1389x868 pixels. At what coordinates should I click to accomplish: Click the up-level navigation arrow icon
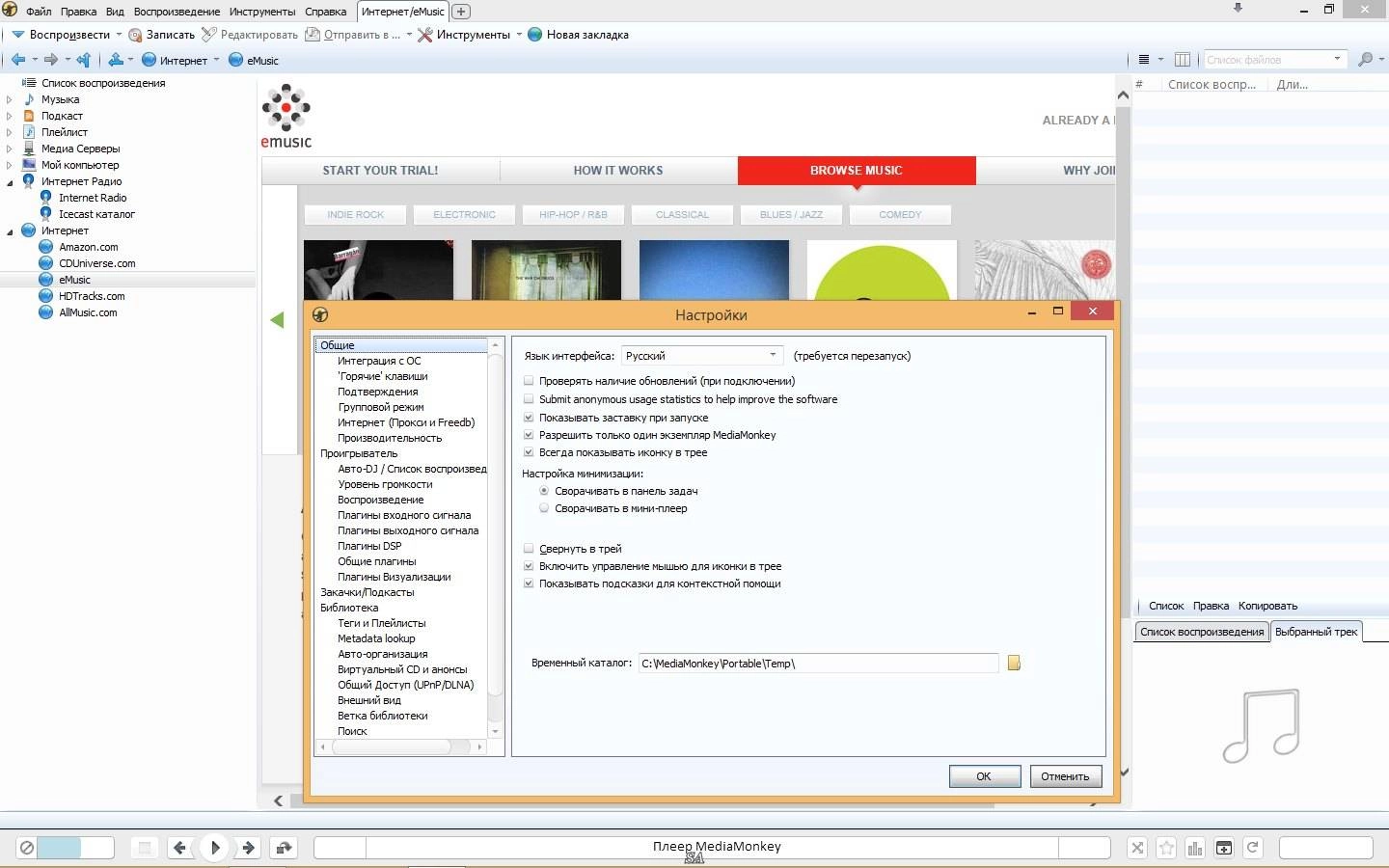pos(84,60)
